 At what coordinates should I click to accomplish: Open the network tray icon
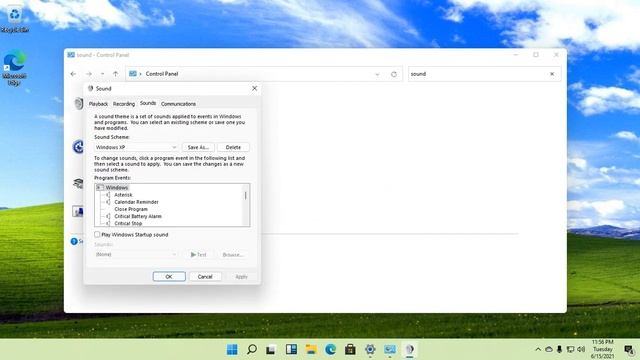point(570,349)
